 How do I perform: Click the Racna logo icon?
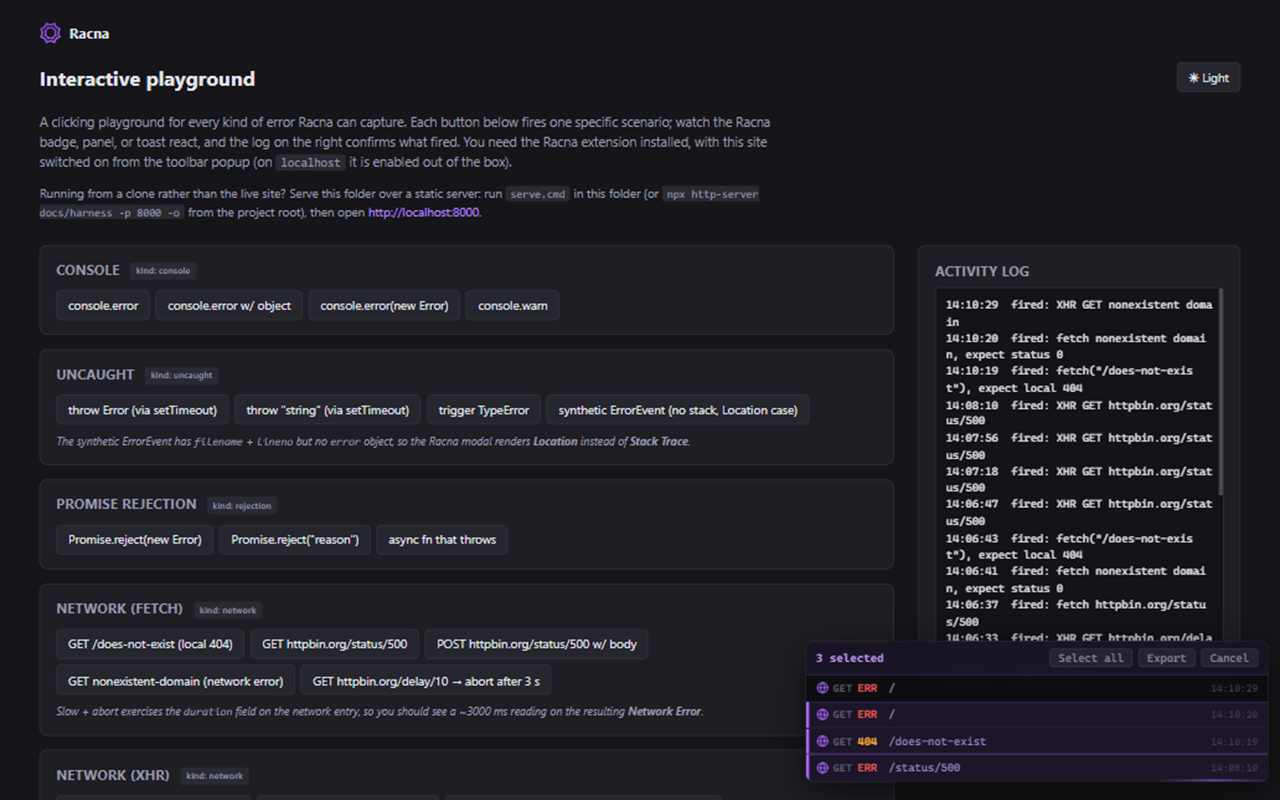(x=50, y=33)
